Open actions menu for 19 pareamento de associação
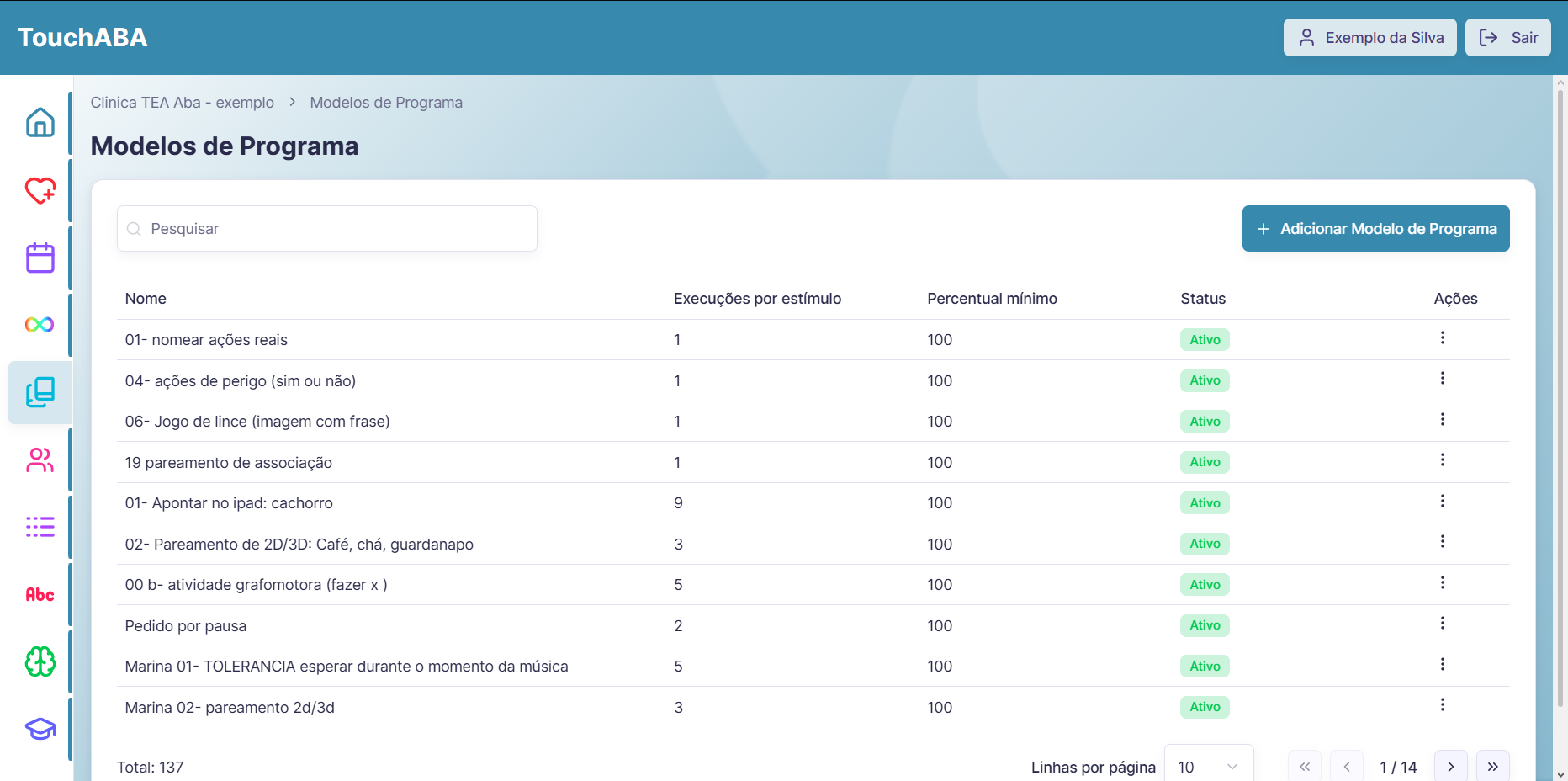The image size is (1568, 781). click(1442, 460)
